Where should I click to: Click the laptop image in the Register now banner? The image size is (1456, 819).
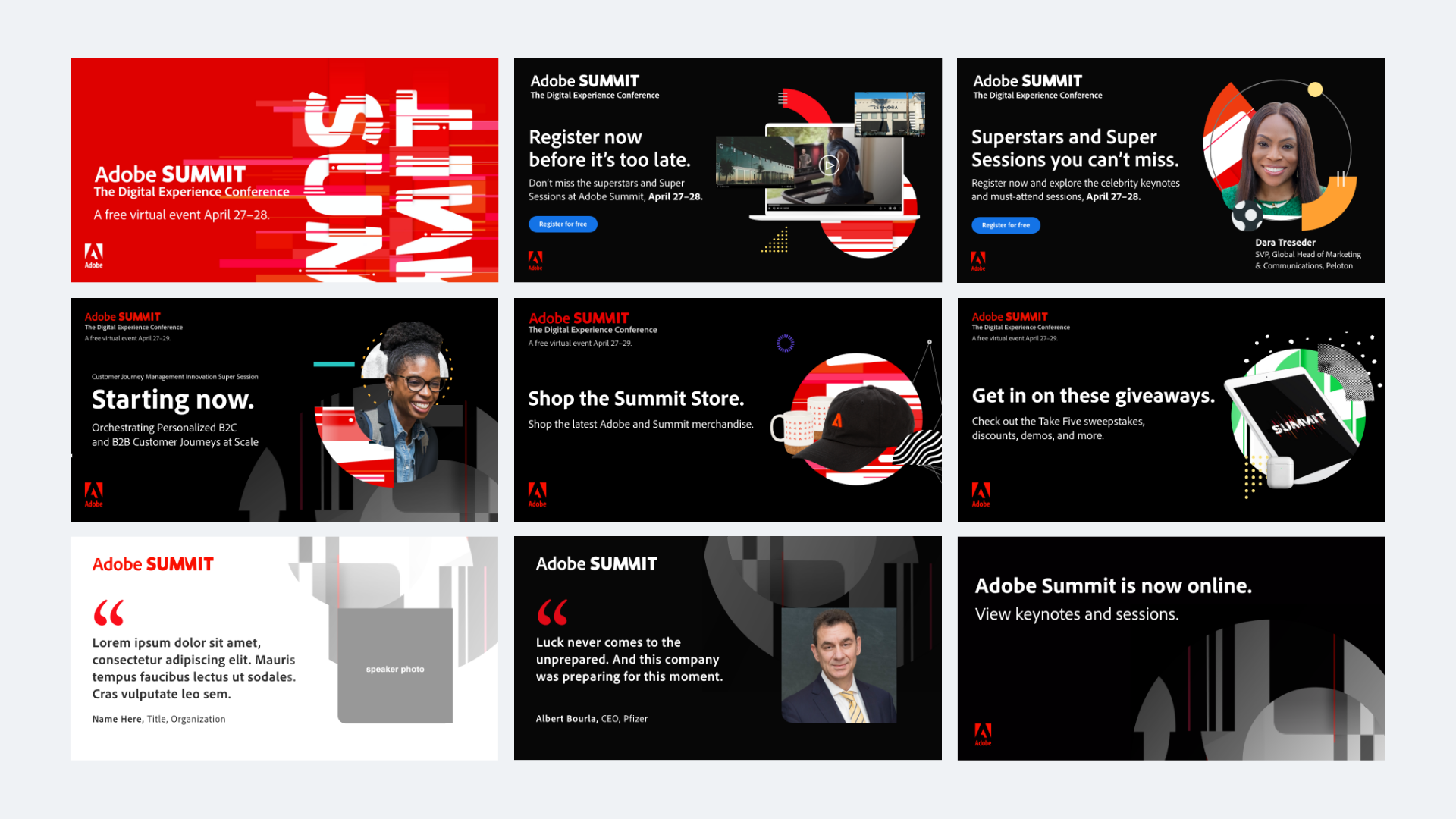click(834, 173)
